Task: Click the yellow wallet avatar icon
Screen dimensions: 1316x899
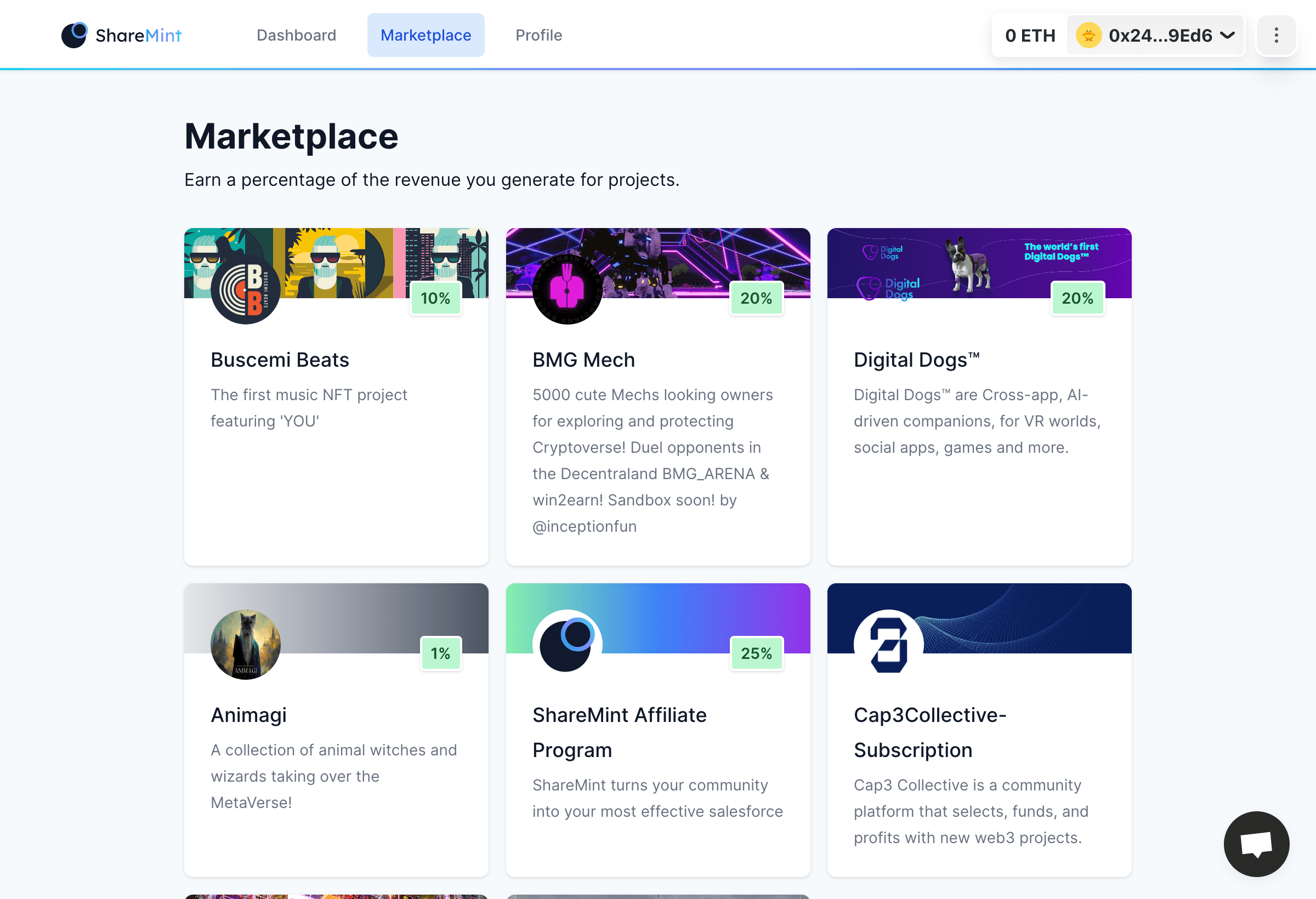Action: click(x=1088, y=35)
